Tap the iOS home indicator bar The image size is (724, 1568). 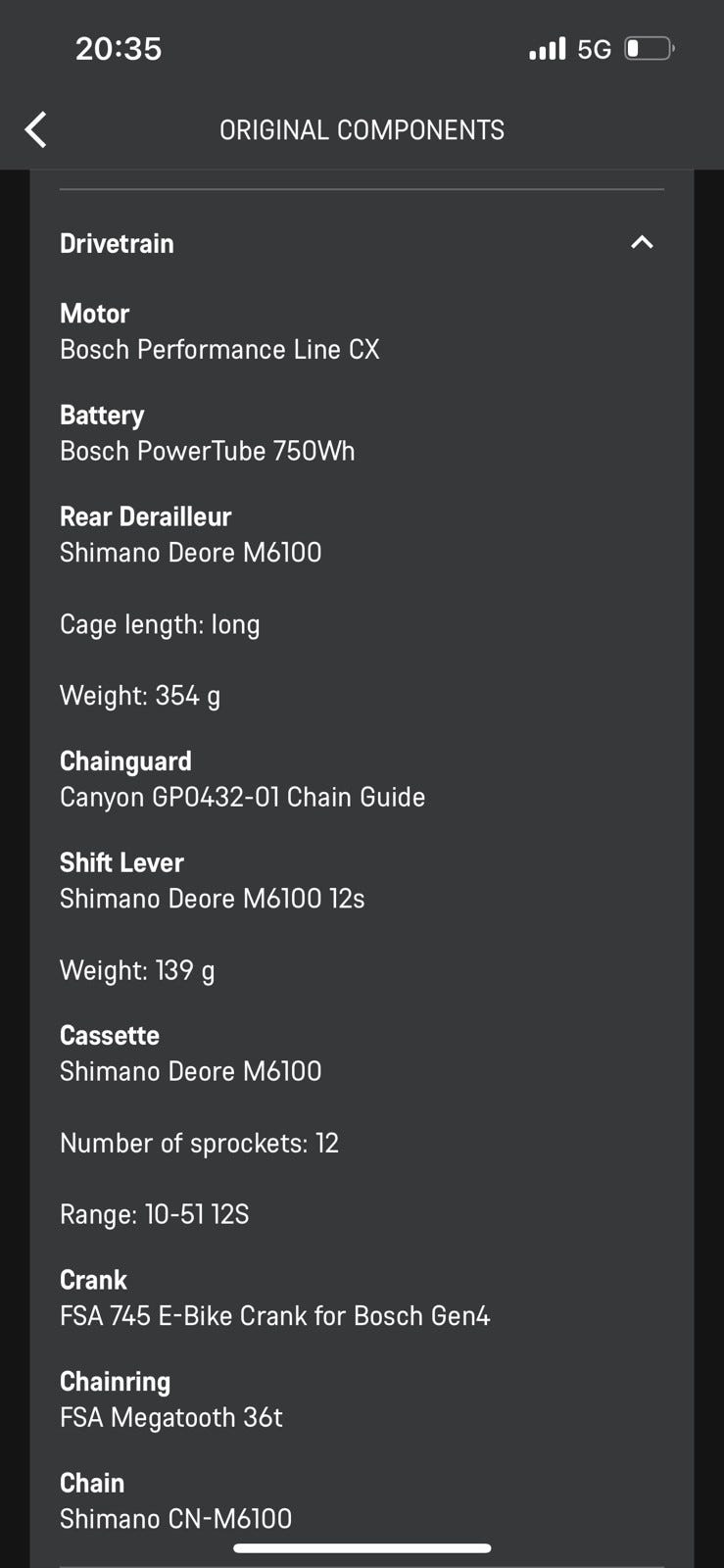click(362, 1548)
